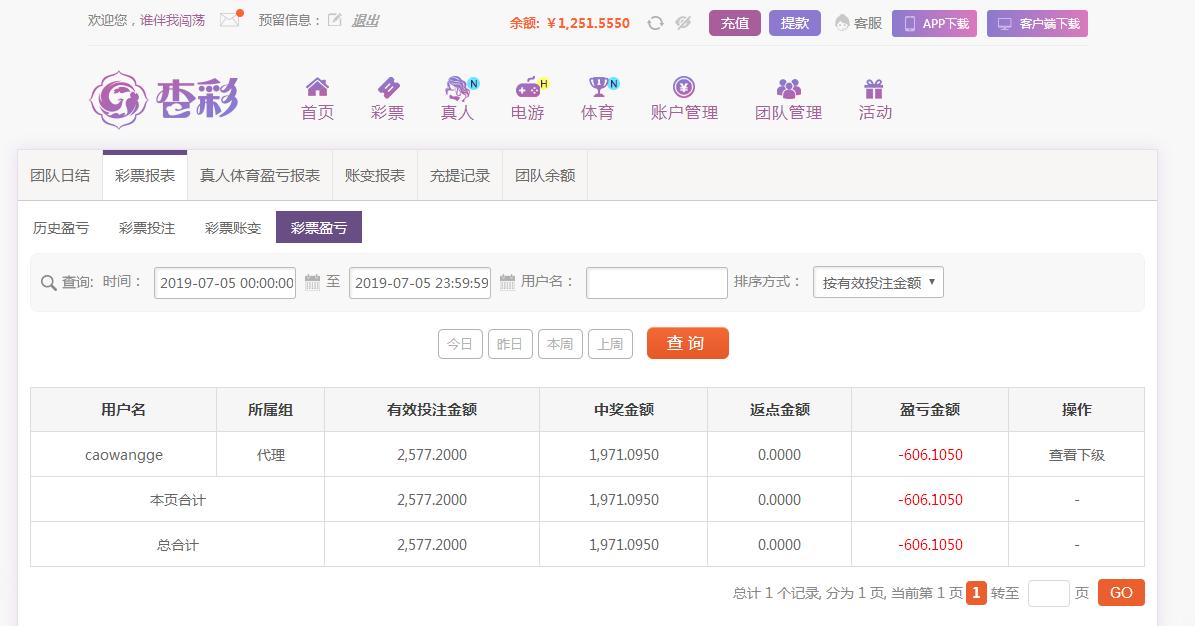Refresh the account balance
Image resolution: width=1195 pixels, height=626 pixels.
655,23
